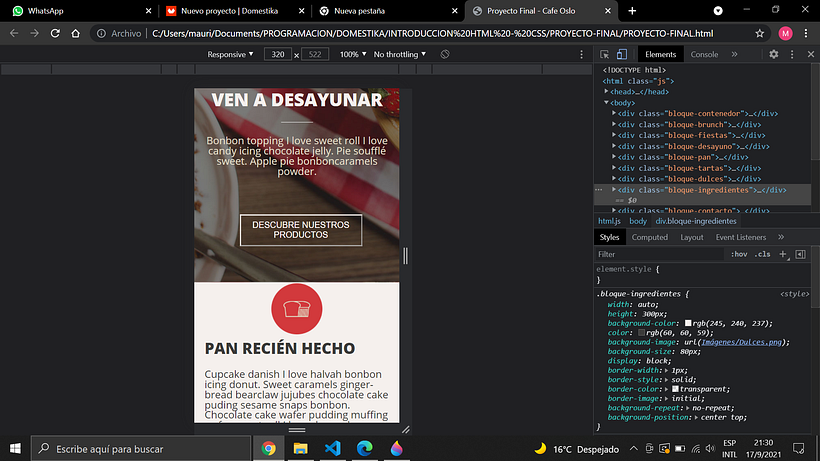
Task: Open the No throttling dropdown
Action: [x=400, y=54]
